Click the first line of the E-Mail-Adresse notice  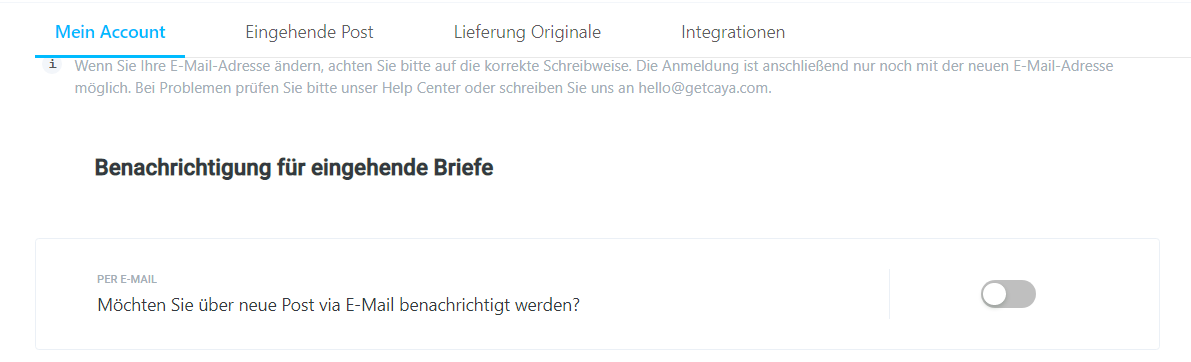click(594, 66)
